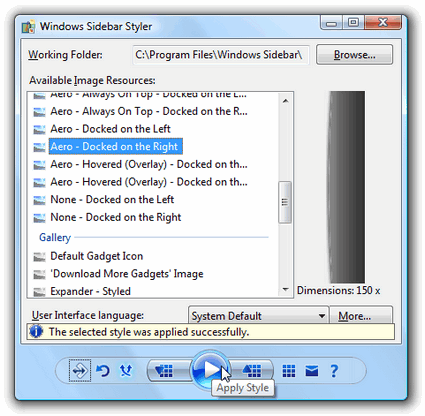
Task: Select 'Download More Gadgets' Image entry
Action: tap(127, 274)
